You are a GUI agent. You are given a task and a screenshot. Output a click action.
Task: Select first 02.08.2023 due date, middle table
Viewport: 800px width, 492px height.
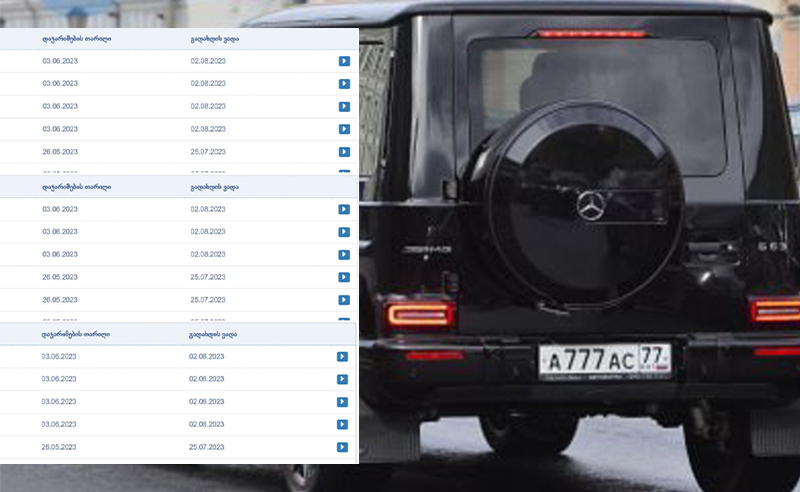pos(208,209)
